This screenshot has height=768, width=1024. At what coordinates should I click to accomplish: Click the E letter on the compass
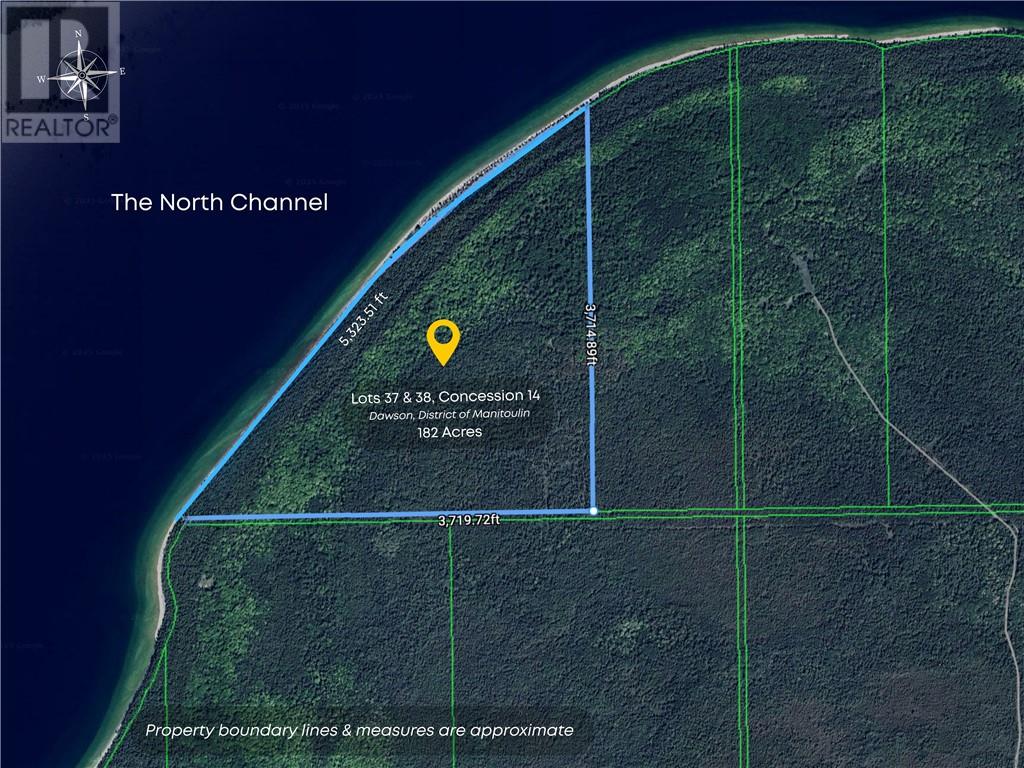(121, 72)
